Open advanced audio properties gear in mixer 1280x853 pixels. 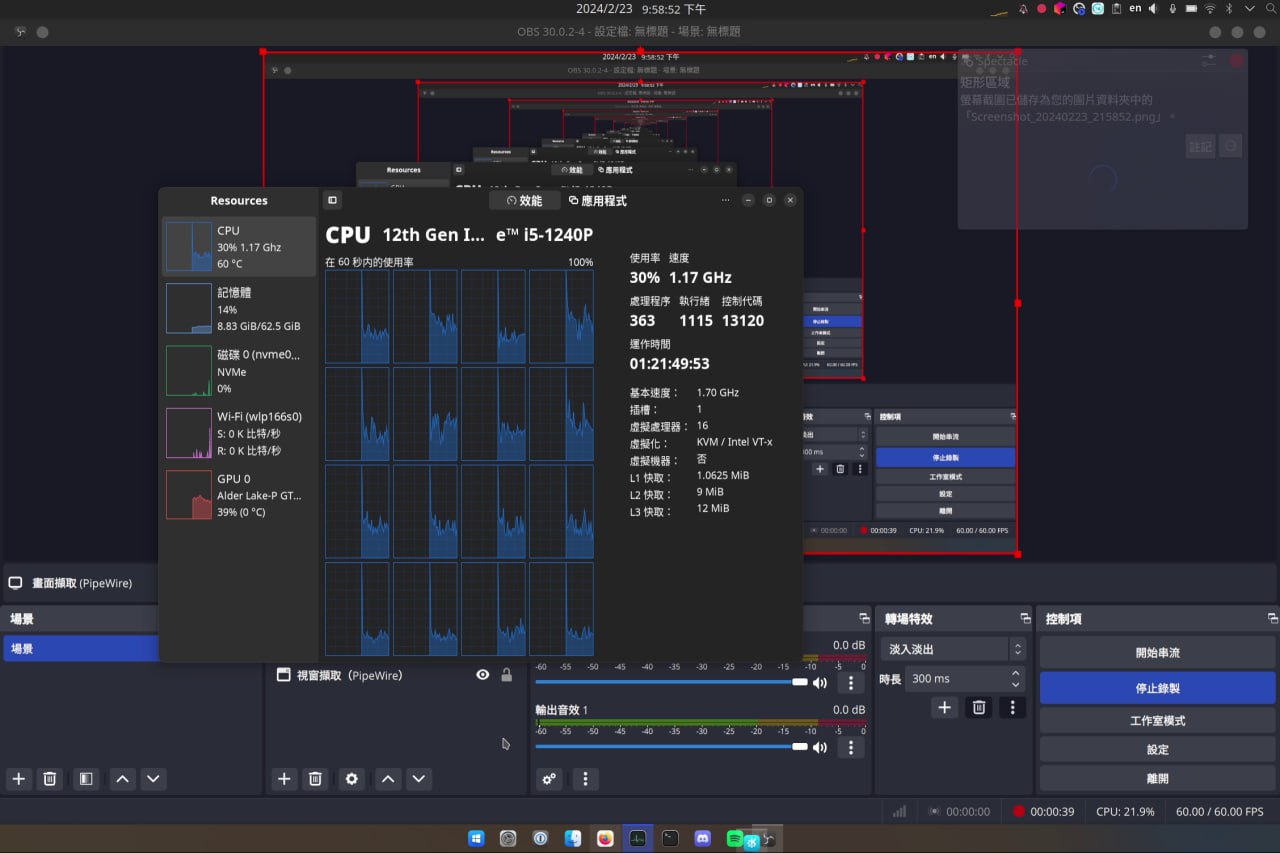[x=549, y=779]
